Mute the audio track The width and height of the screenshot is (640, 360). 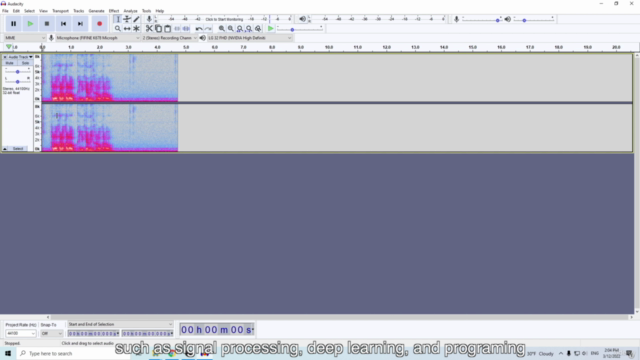[9, 63]
